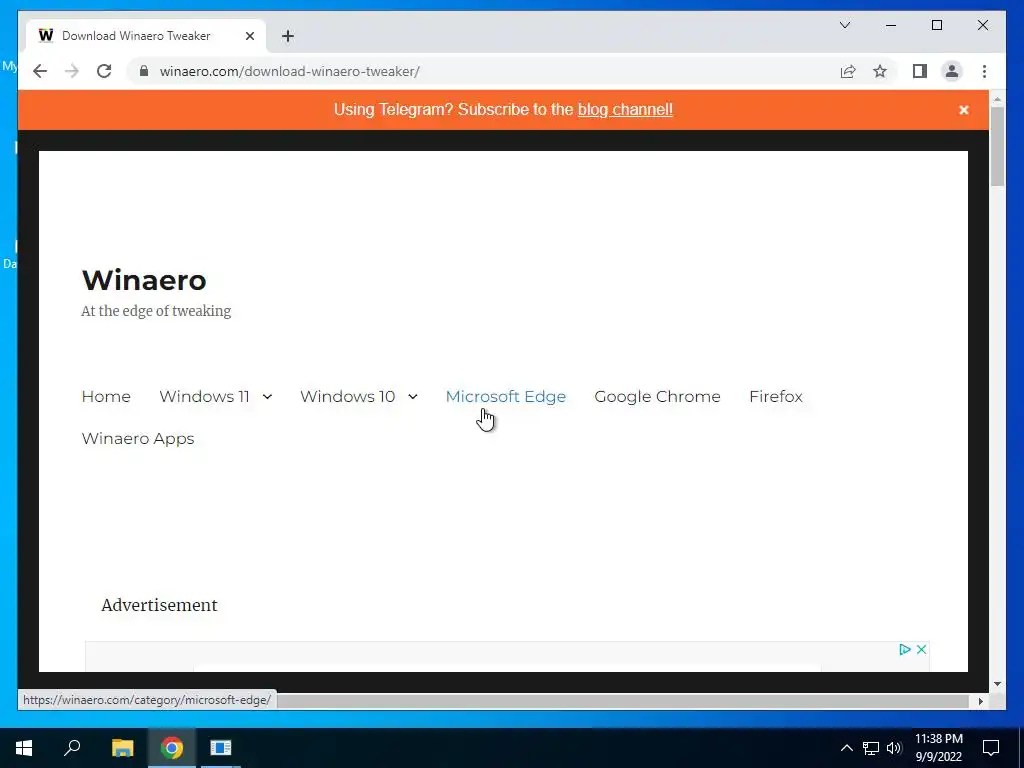Open the Chrome profile avatar
The height and width of the screenshot is (768, 1024).
(952, 71)
